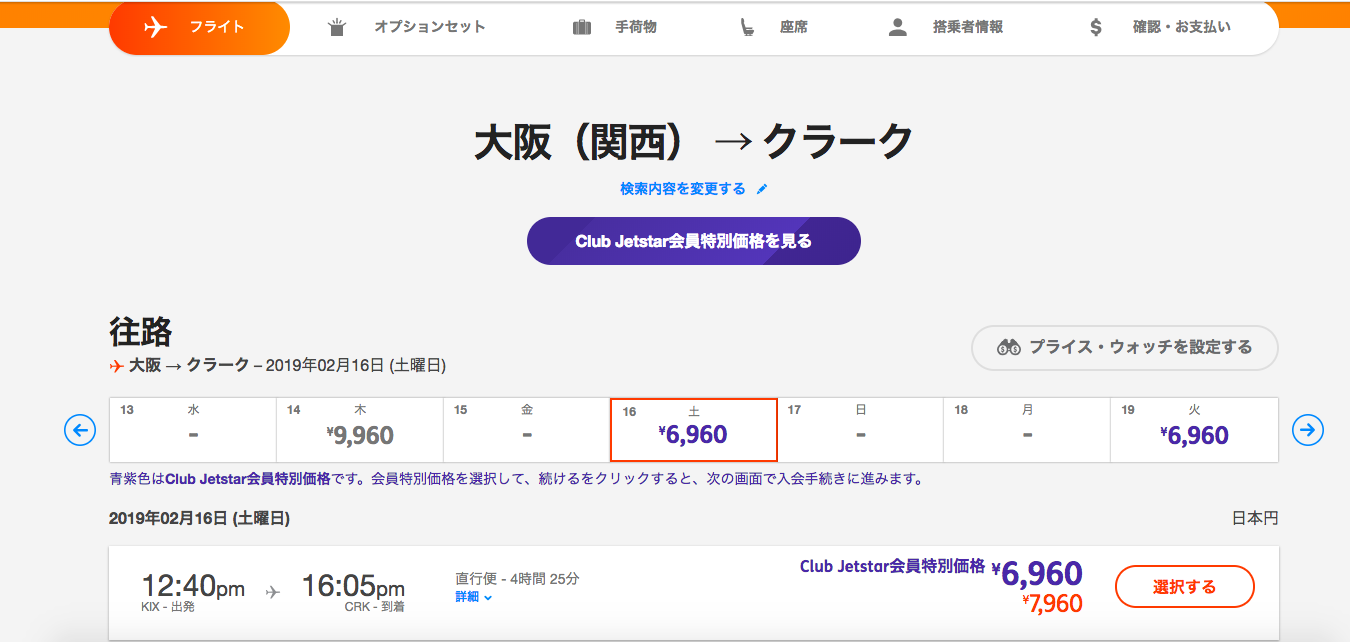Click the 2019年02月16日 (土曜日) date header above flight

pos(200,518)
